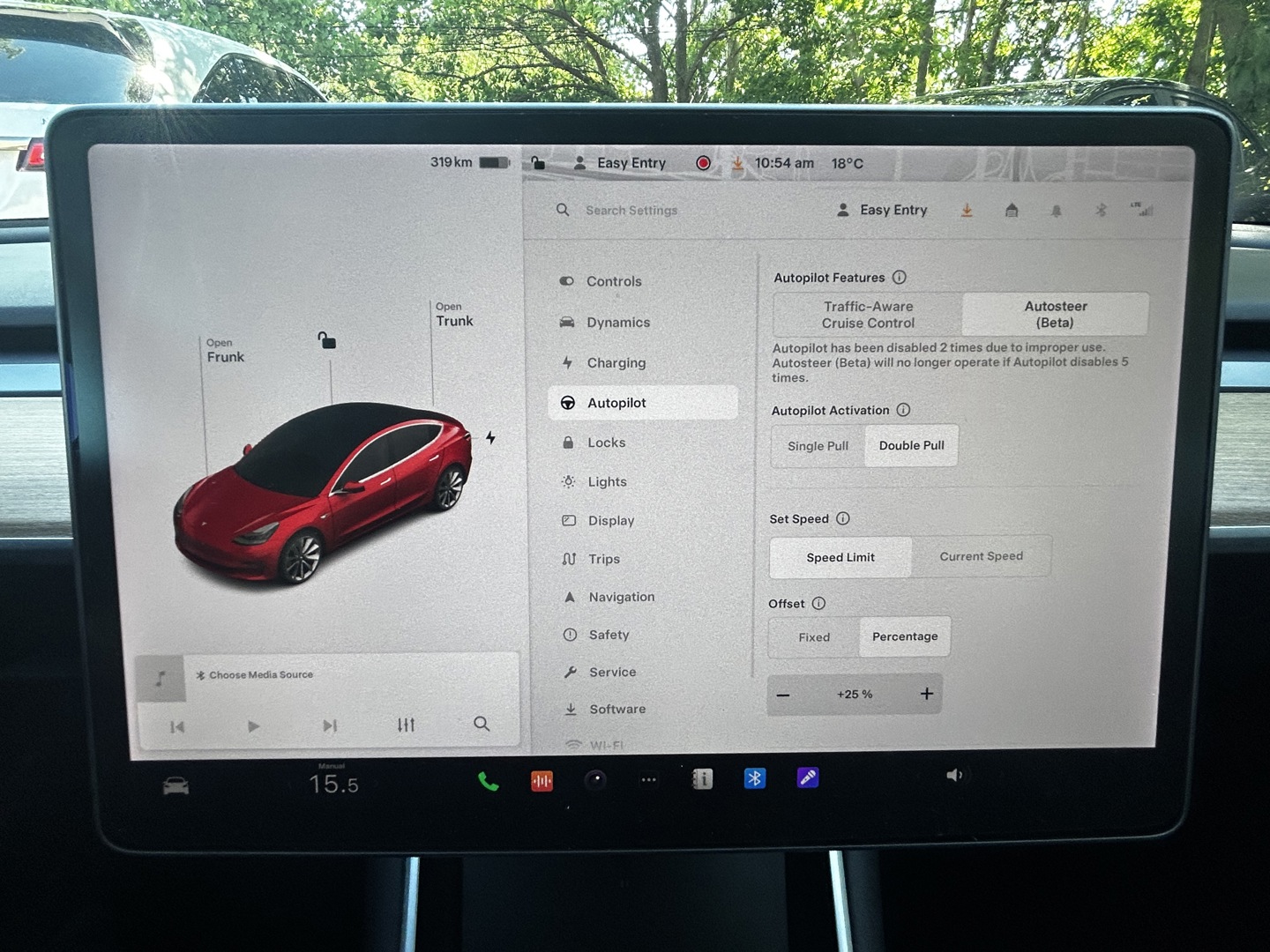Tap the charge port lightning bolt icon
1270x952 pixels.
[x=490, y=437]
